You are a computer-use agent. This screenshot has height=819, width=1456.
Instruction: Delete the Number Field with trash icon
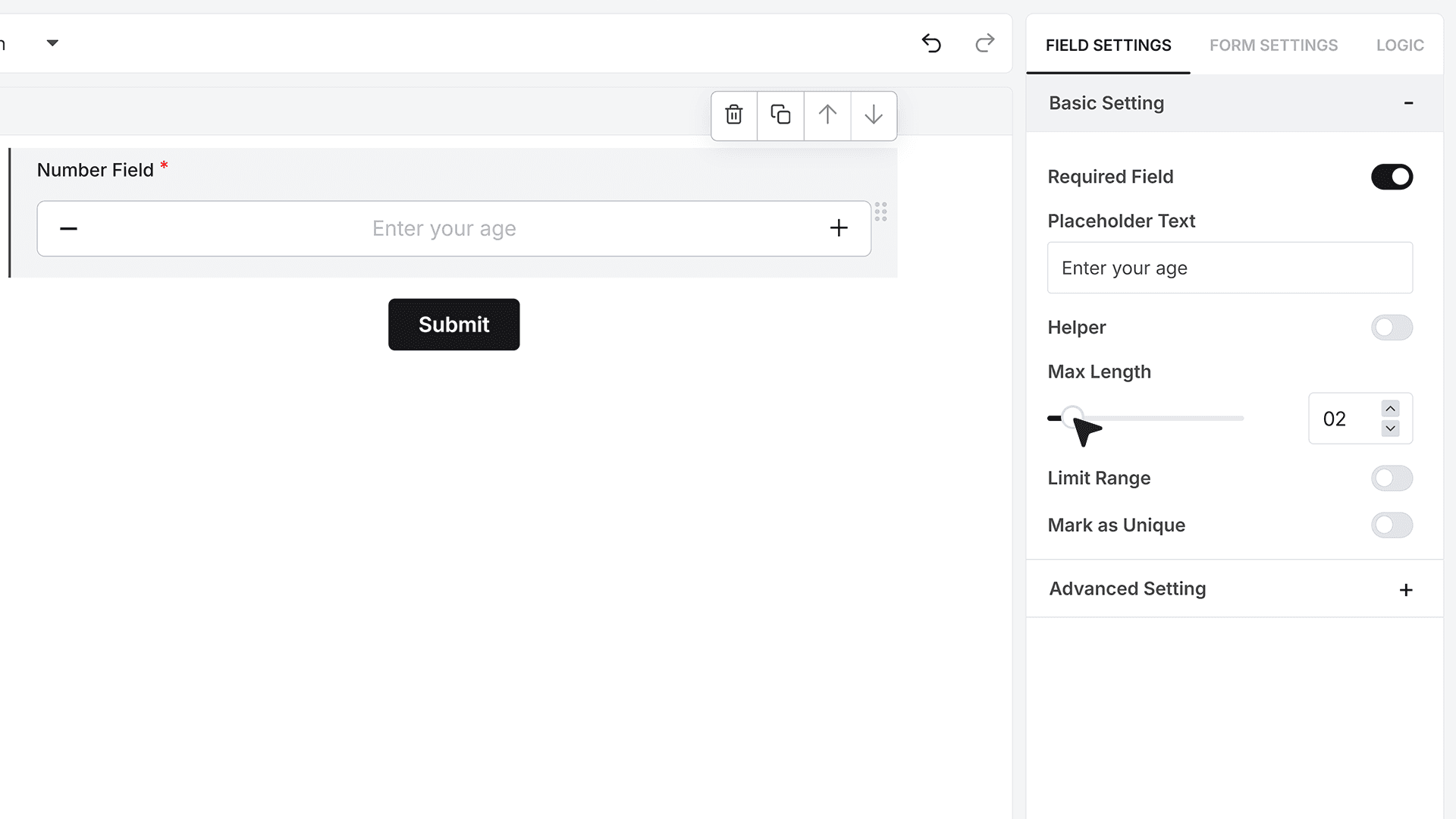[x=734, y=115]
